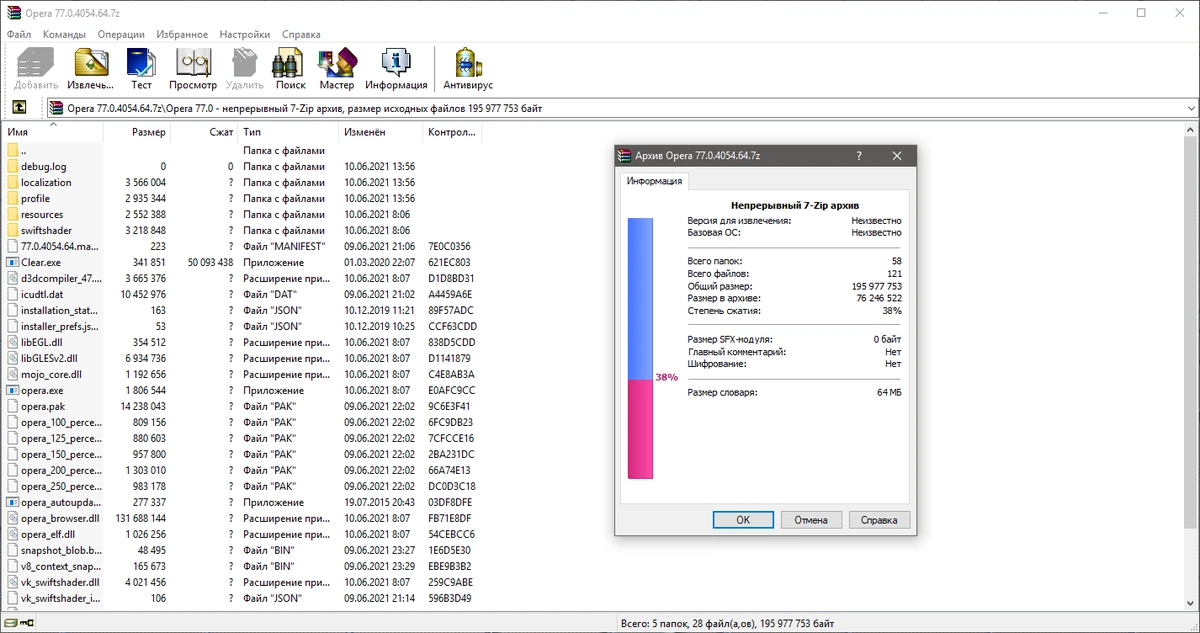Select the profile folder icon
1200x633 pixels.
12,198
